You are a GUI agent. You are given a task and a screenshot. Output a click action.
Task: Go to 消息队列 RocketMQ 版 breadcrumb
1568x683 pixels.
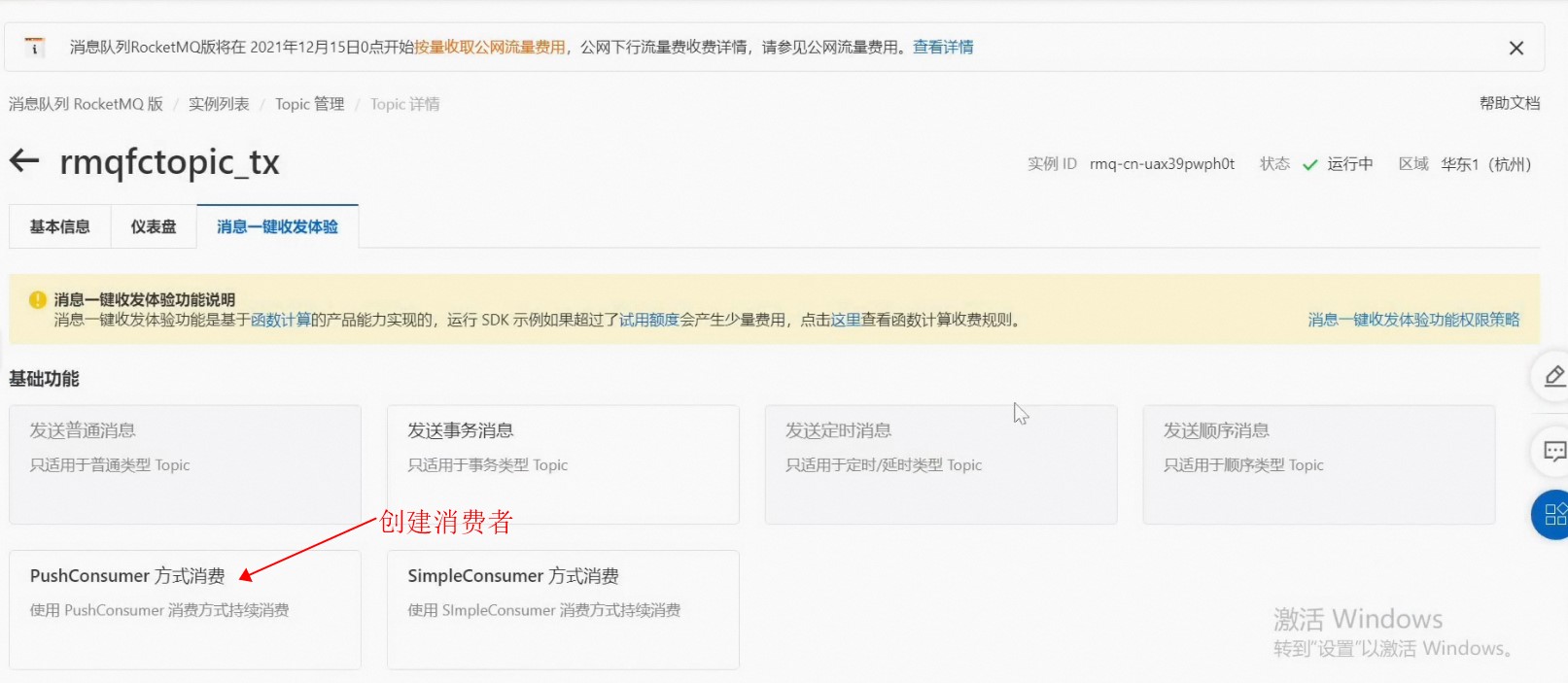tap(86, 104)
